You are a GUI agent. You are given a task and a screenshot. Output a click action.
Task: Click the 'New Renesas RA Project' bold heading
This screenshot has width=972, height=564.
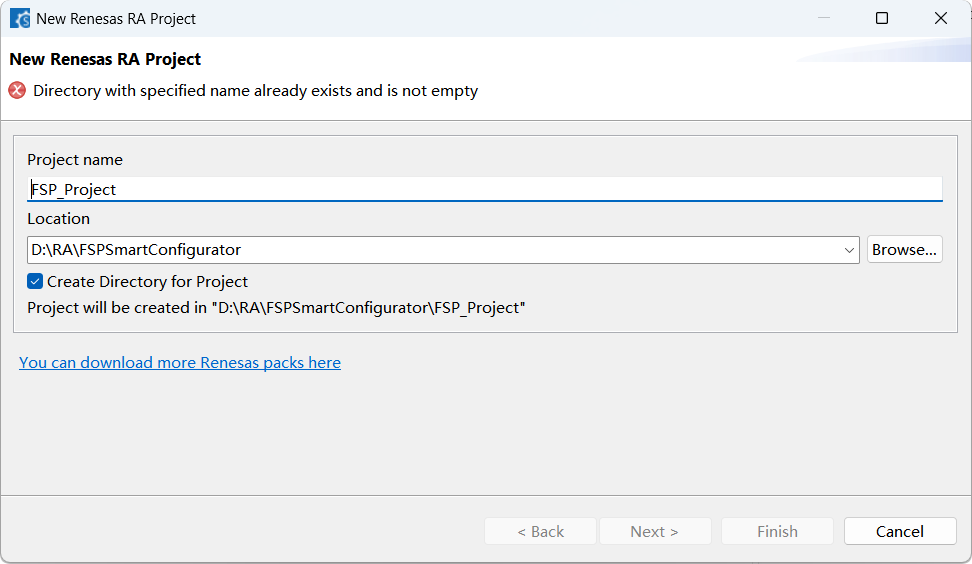coord(105,59)
